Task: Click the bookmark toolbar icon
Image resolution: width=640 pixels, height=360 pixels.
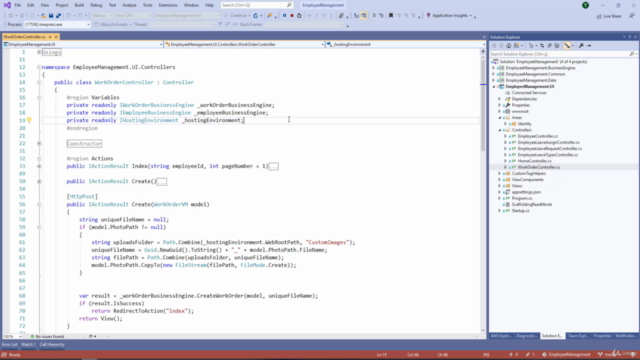Action: click(x=391, y=16)
